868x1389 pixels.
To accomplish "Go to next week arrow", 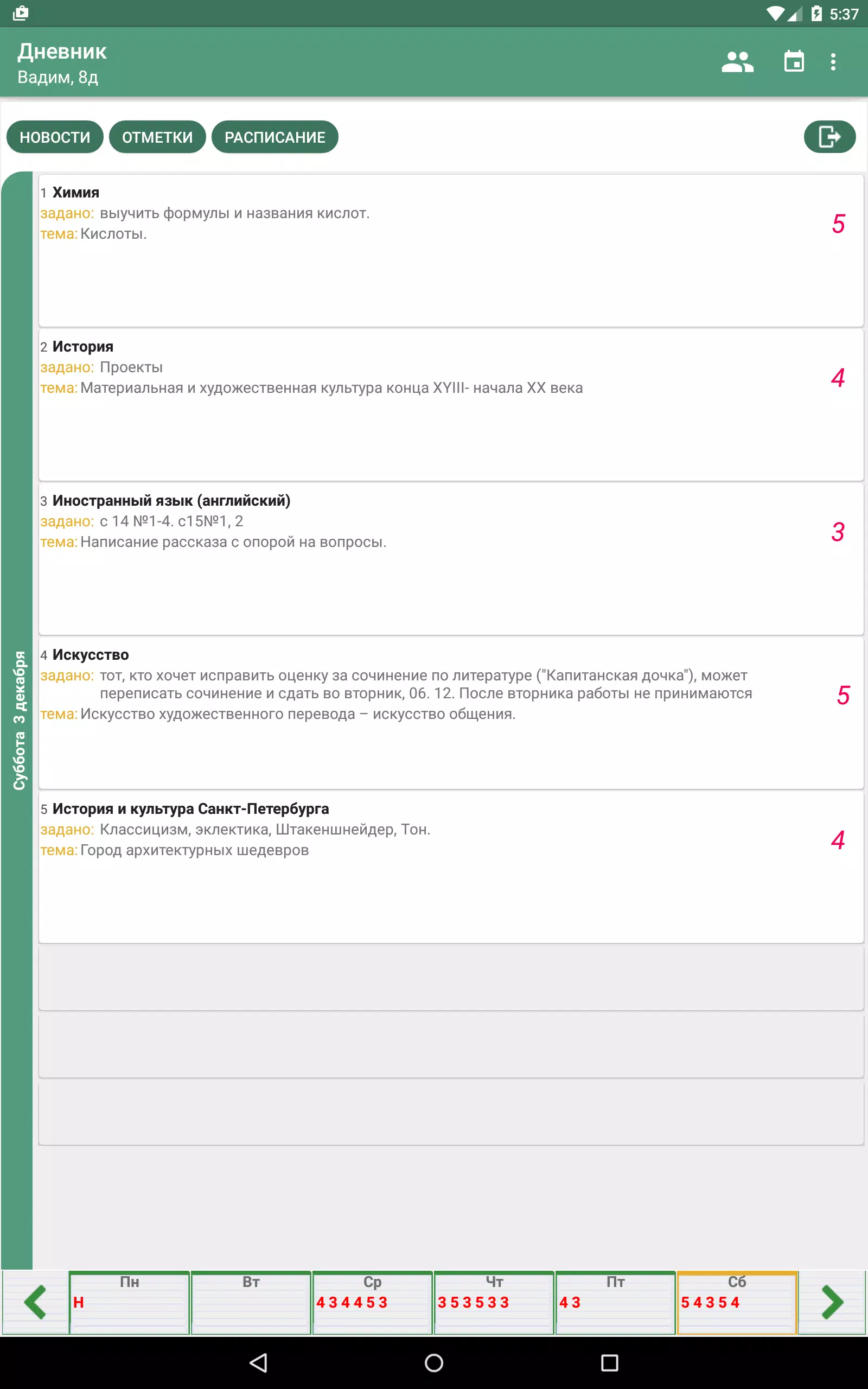I will tap(832, 1302).
